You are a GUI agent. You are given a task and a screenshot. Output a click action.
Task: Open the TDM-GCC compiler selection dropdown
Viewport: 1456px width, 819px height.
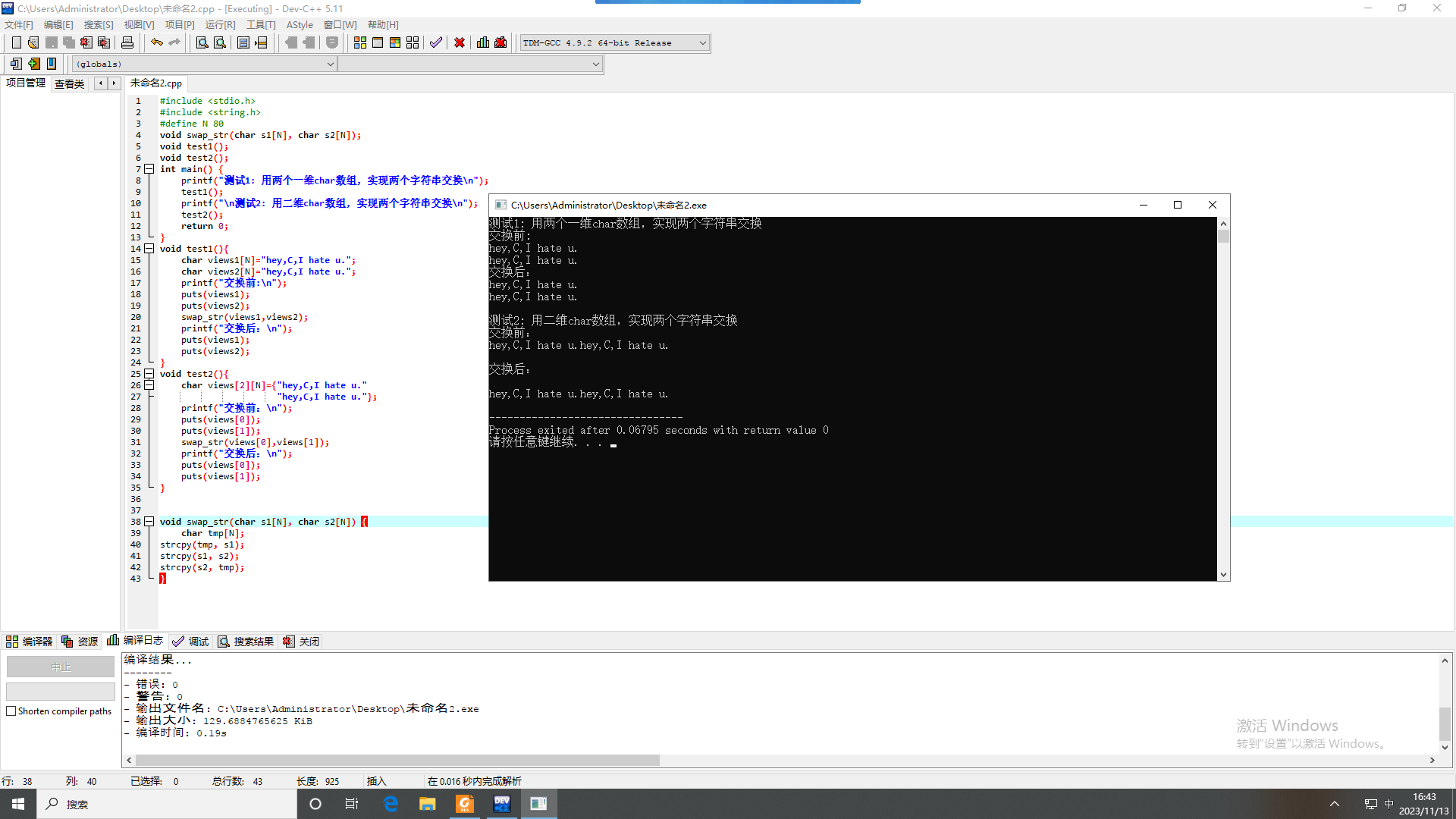coord(702,43)
